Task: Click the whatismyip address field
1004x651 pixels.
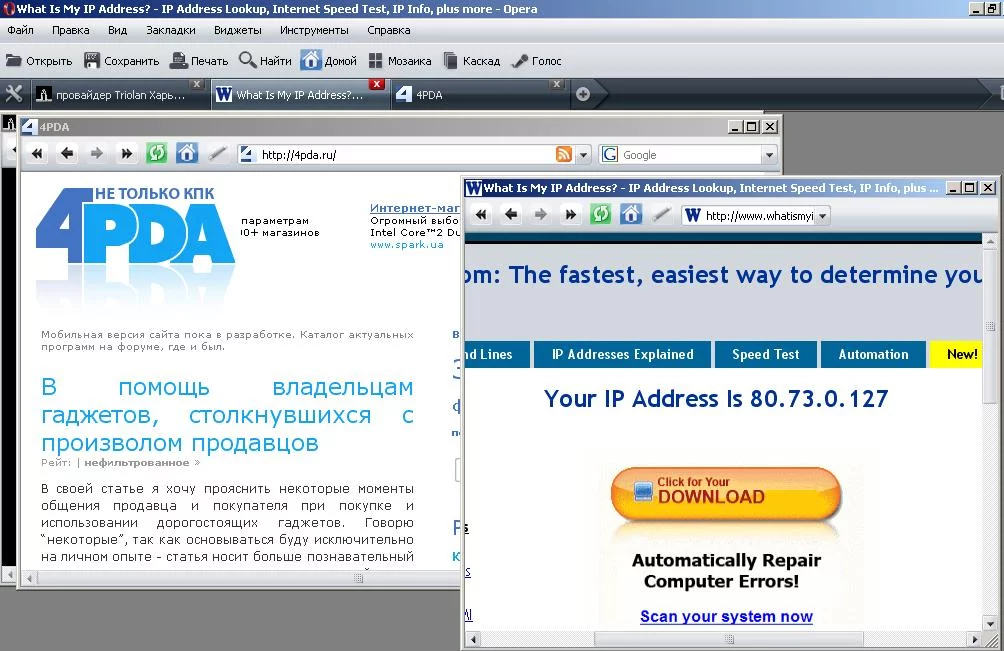Action: click(x=749, y=216)
